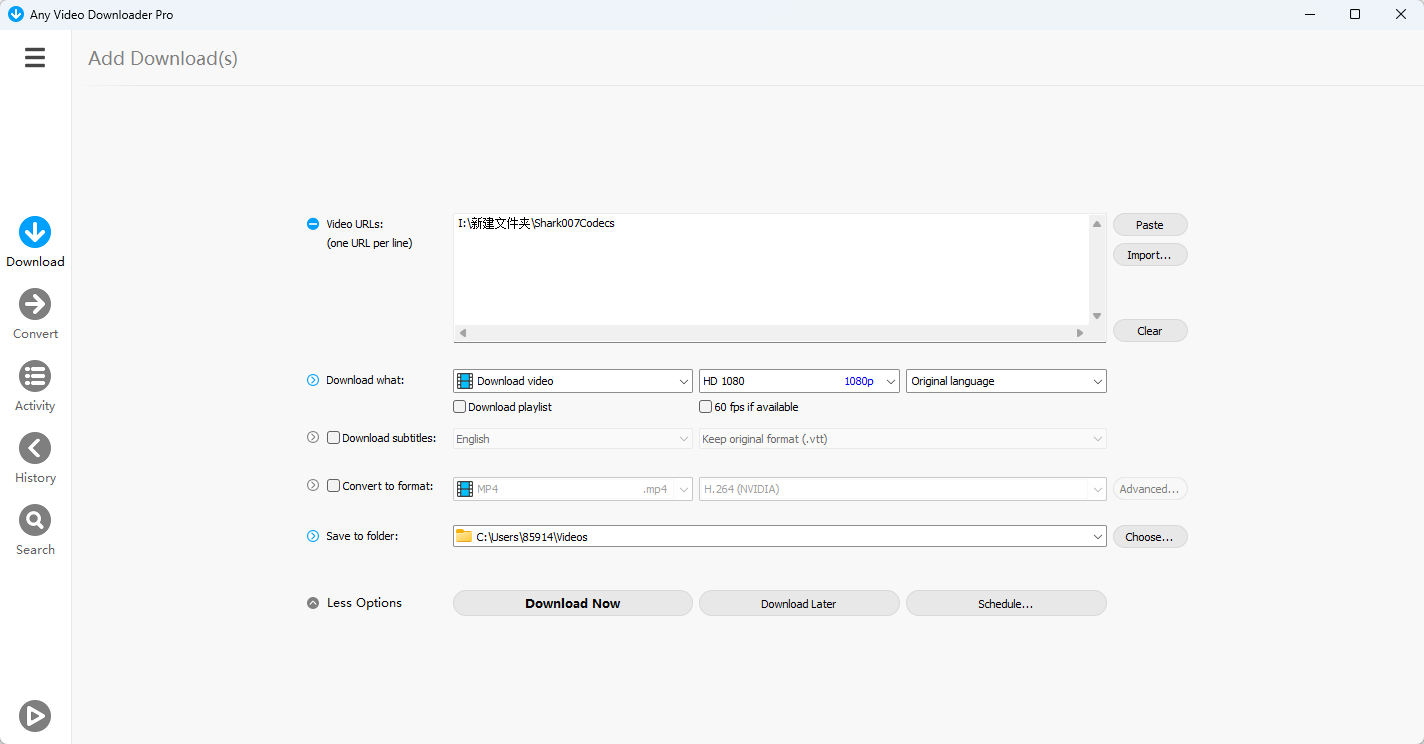Click the Import... button
The image size is (1424, 744).
pos(1150,255)
